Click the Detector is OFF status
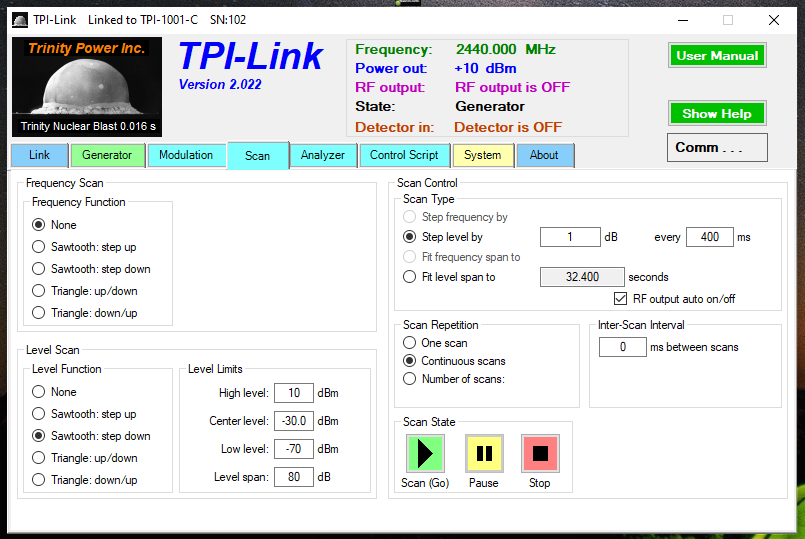The image size is (805, 539). 508,127
